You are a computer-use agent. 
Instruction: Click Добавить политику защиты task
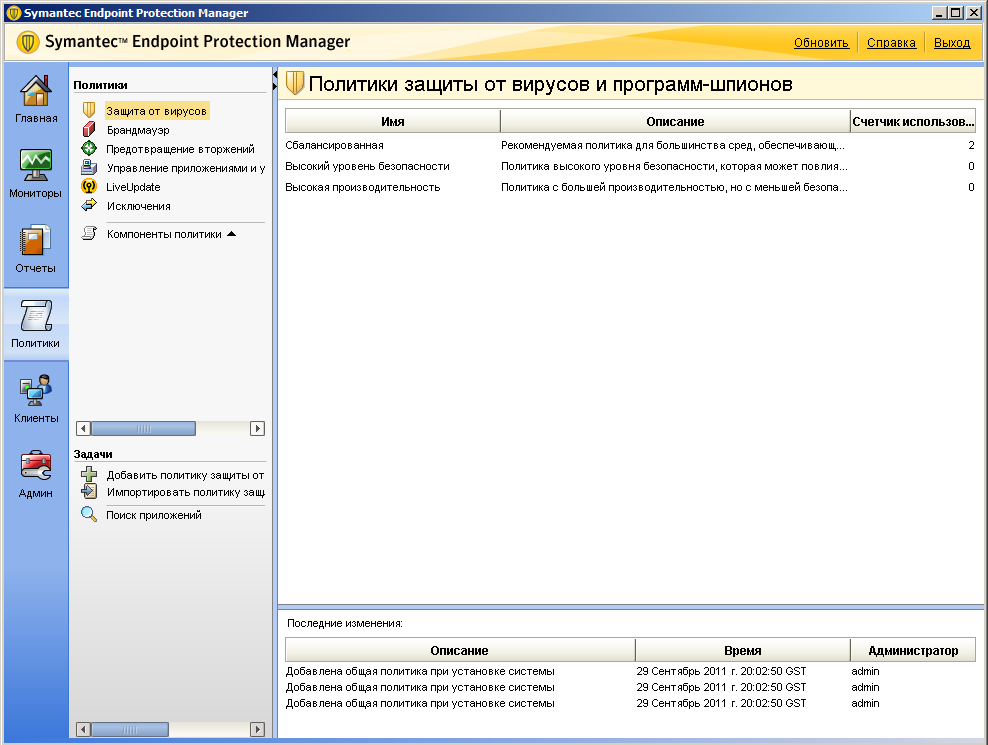[184, 475]
